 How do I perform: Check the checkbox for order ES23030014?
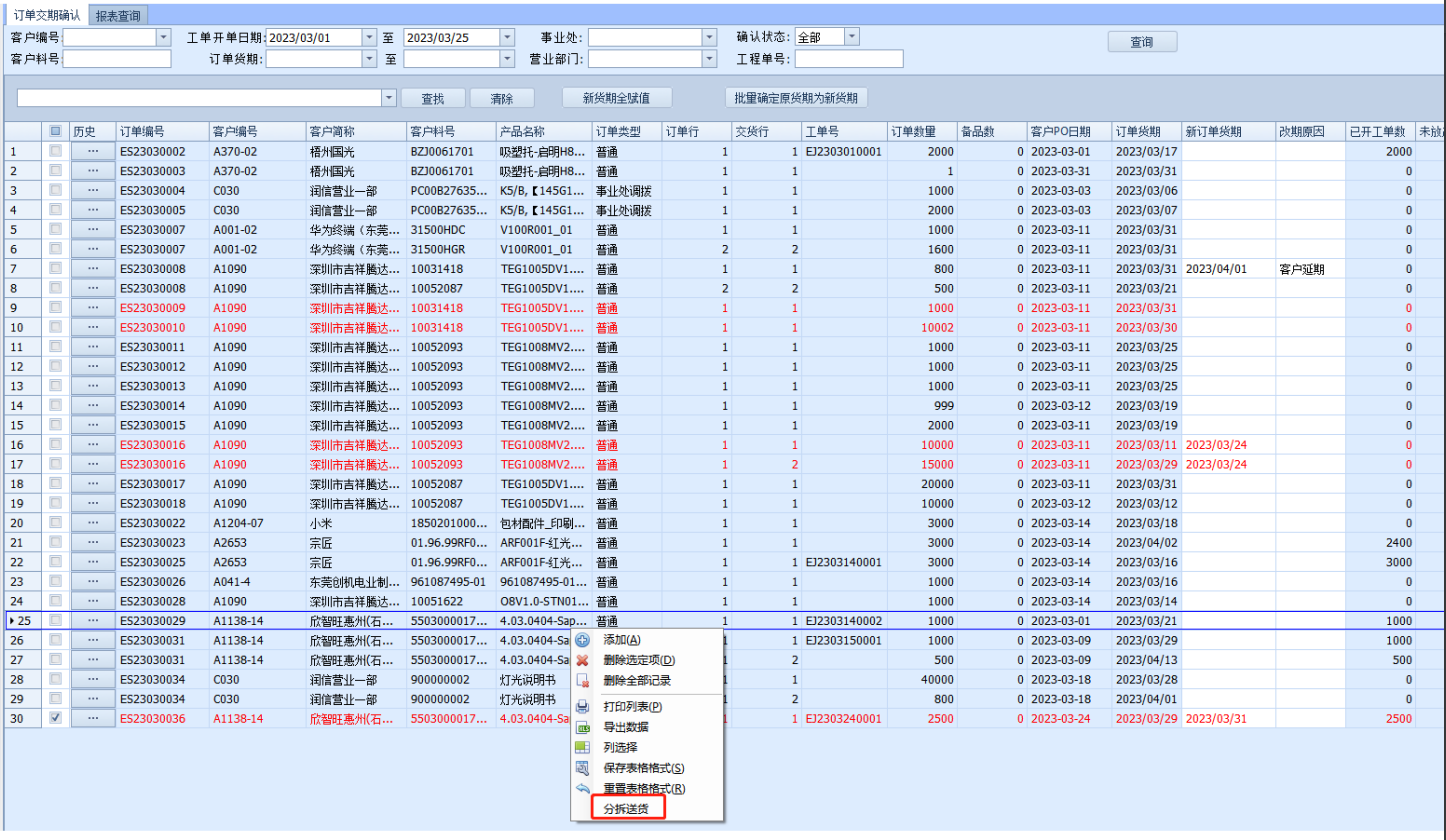pyautogui.click(x=56, y=405)
